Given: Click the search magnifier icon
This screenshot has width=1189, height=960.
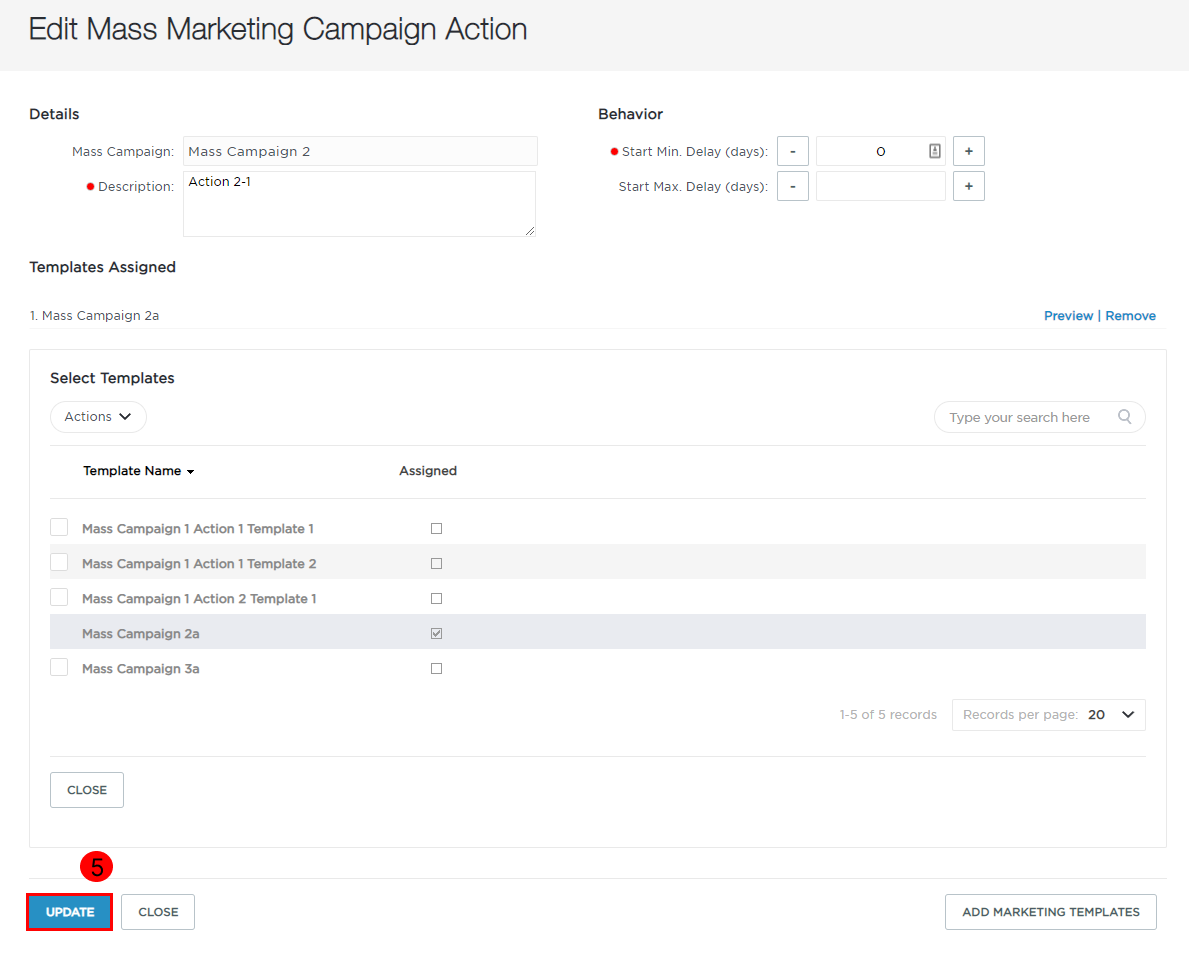Looking at the screenshot, I should point(1125,416).
